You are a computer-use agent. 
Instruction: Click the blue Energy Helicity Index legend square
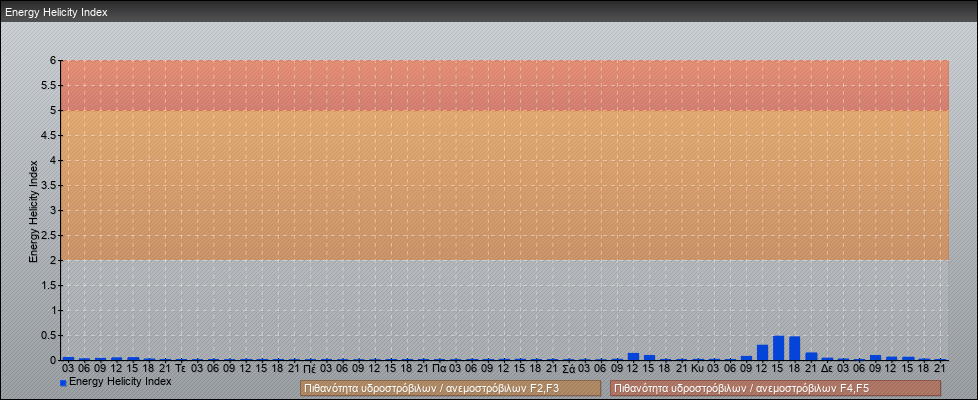click(x=63, y=382)
